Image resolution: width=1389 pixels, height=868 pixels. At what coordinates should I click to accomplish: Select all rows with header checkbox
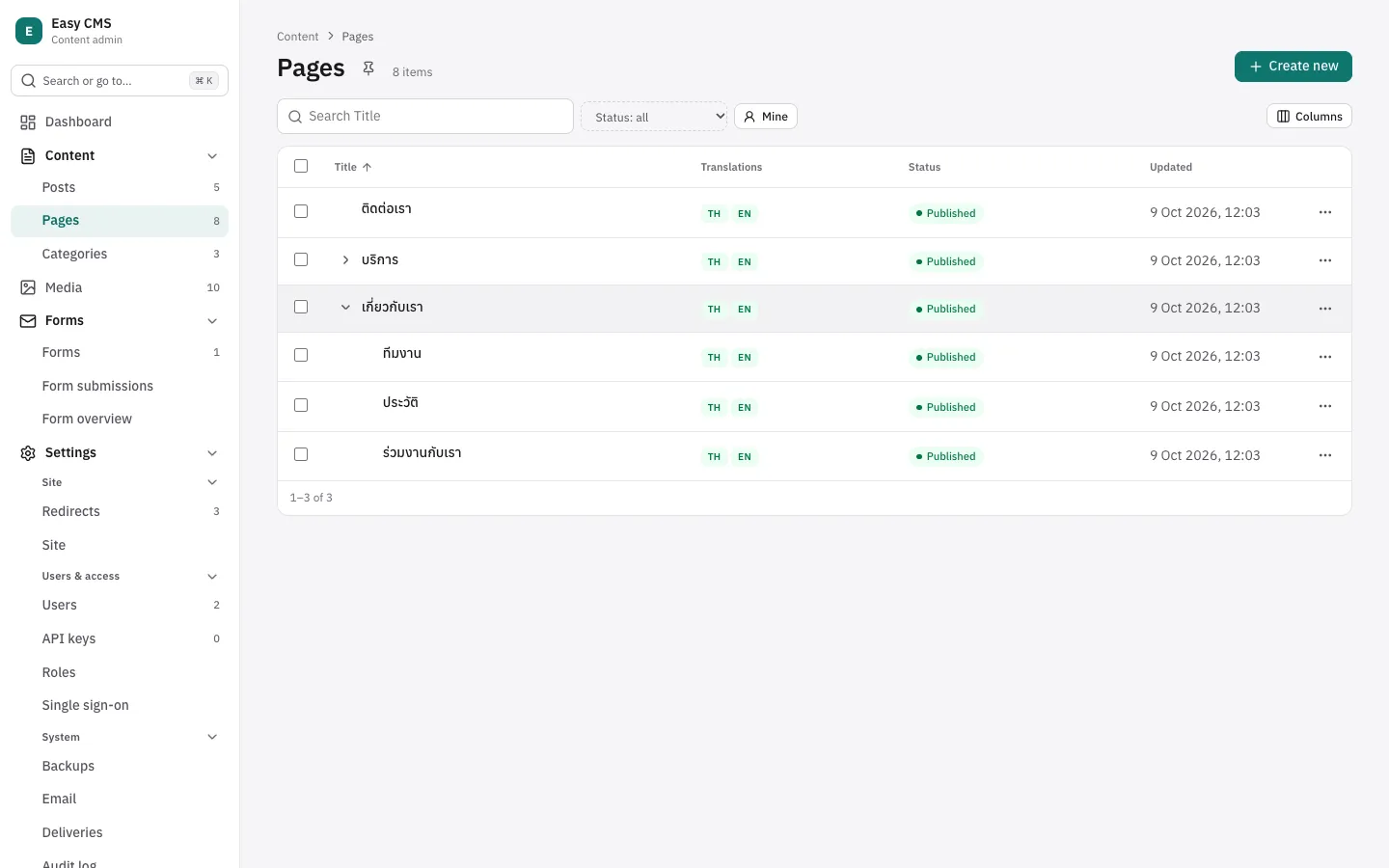click(301, 166)
